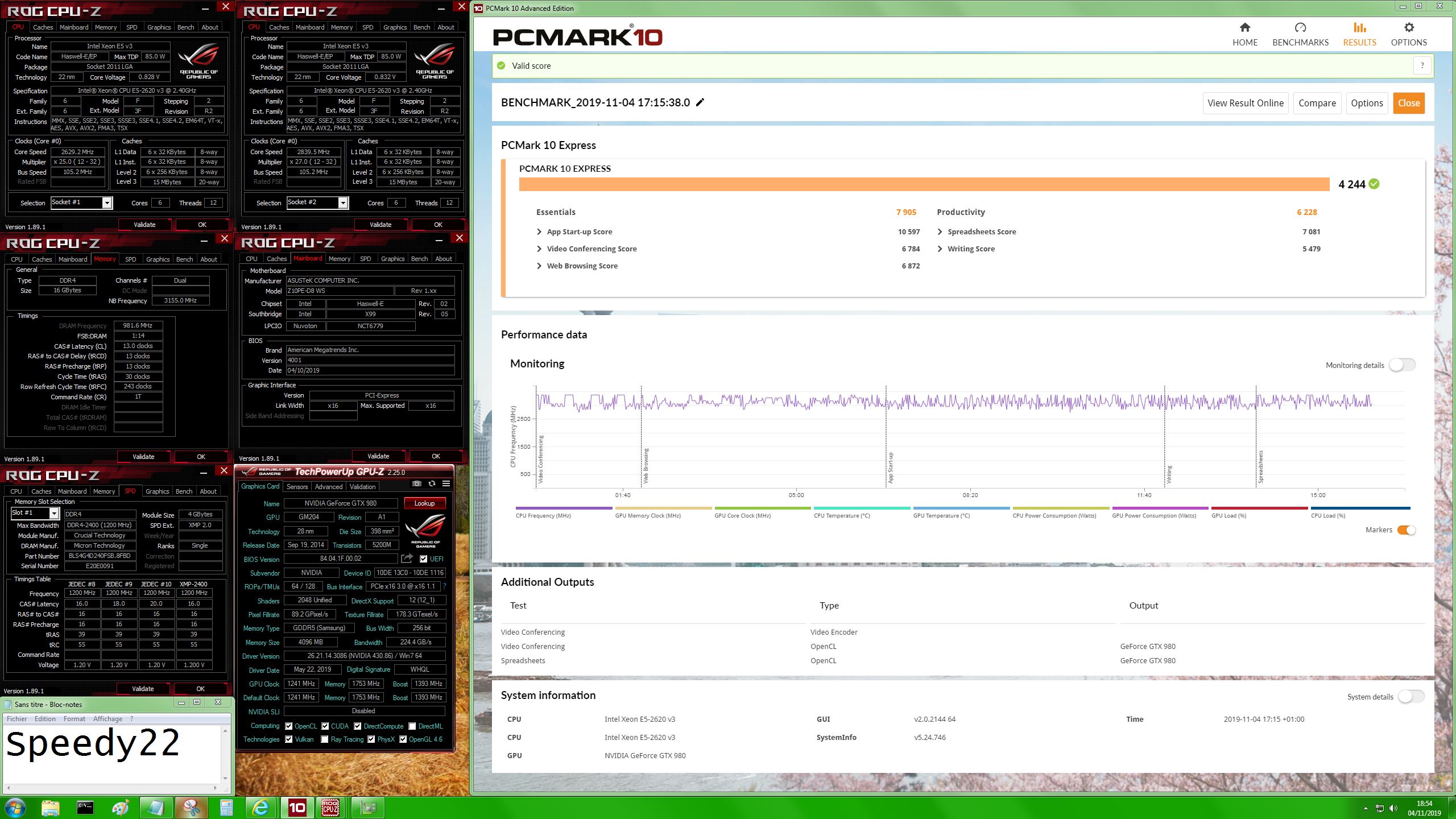Click GPU-Z BIOS export share icon
The image size is (1456, 819).
pos(407,559)
